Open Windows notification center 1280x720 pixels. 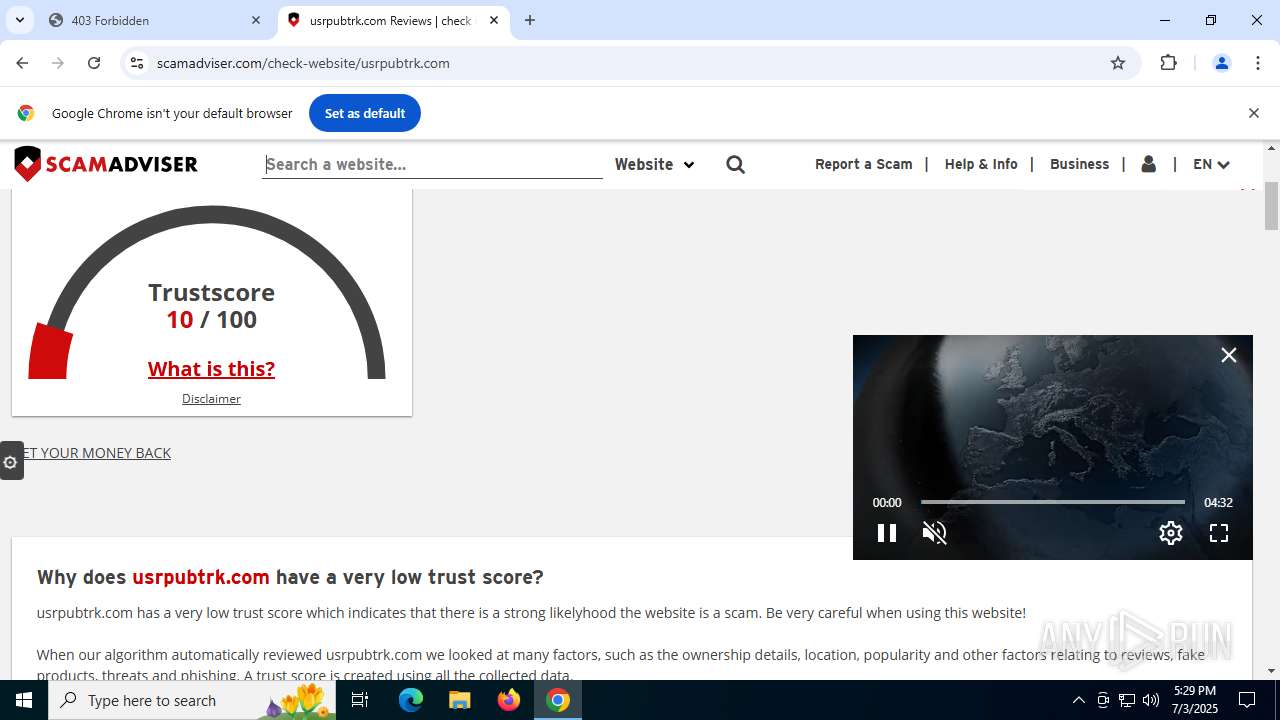point(1247,700)
